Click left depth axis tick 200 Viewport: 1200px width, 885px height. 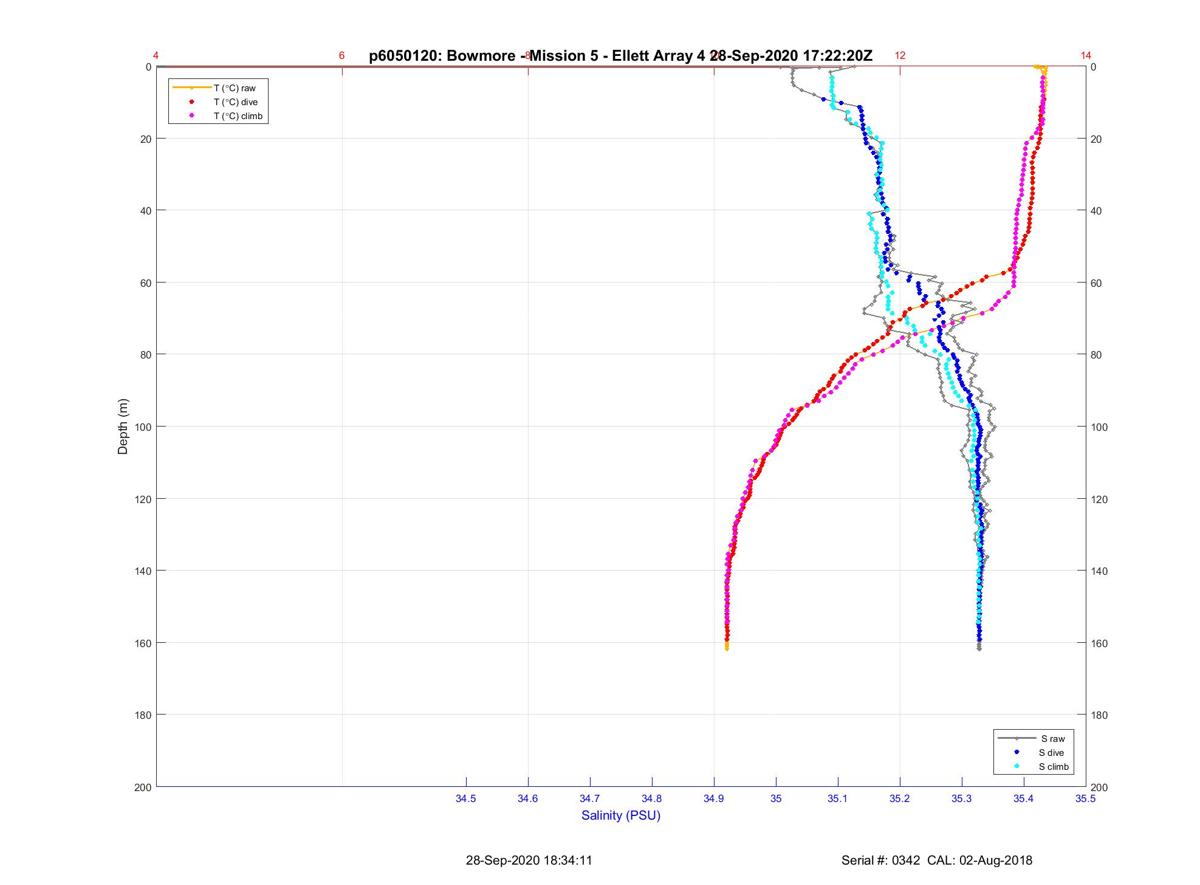coord(142,787)
